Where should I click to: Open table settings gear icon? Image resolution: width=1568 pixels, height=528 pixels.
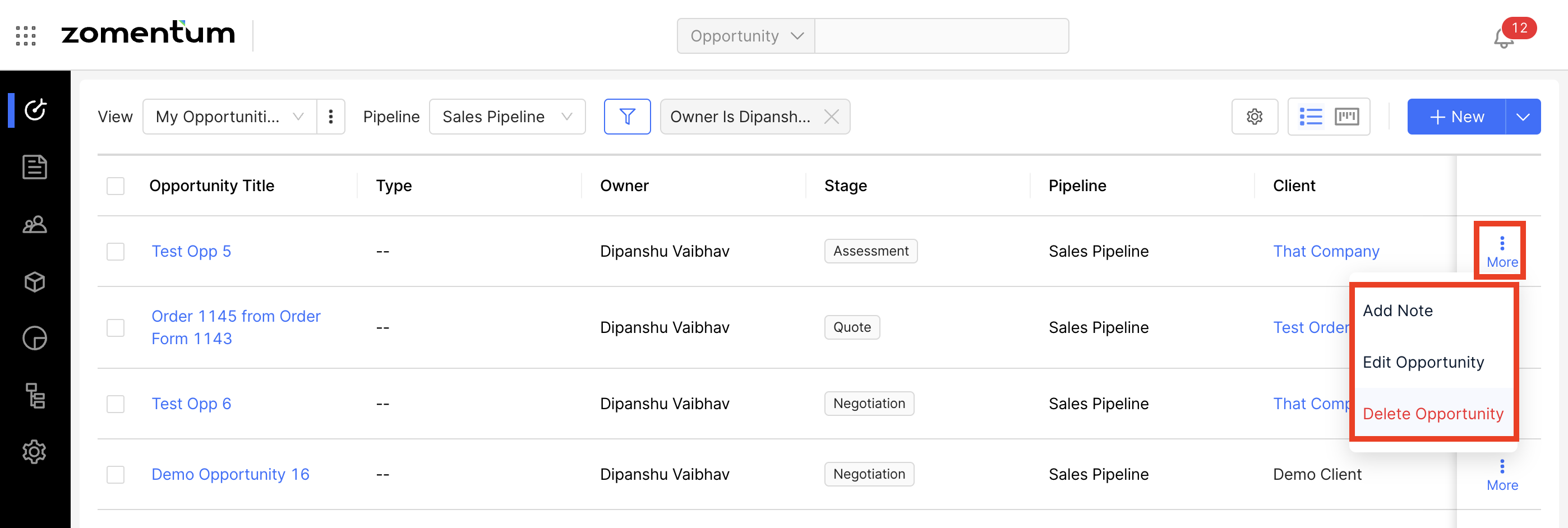coord(1254,117)
